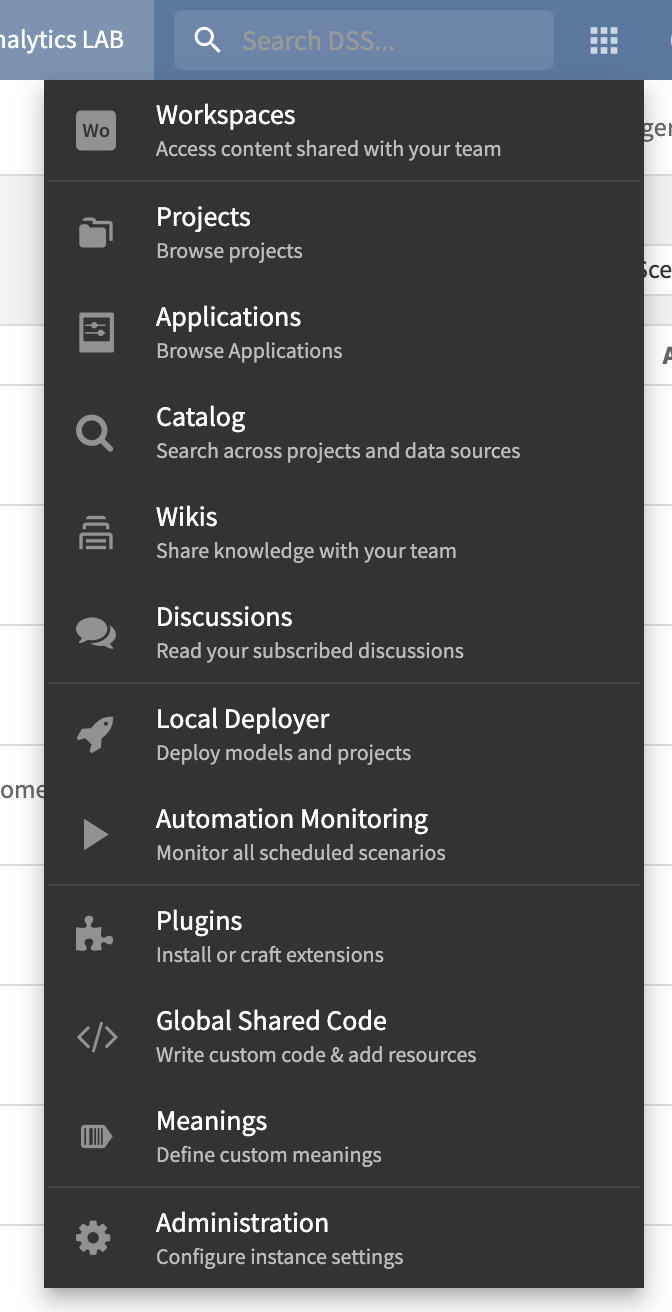Click the Analytics LAB header title
Image resolution: width=672 pixels, height=1312 pixels.
(x=62, y=40)
